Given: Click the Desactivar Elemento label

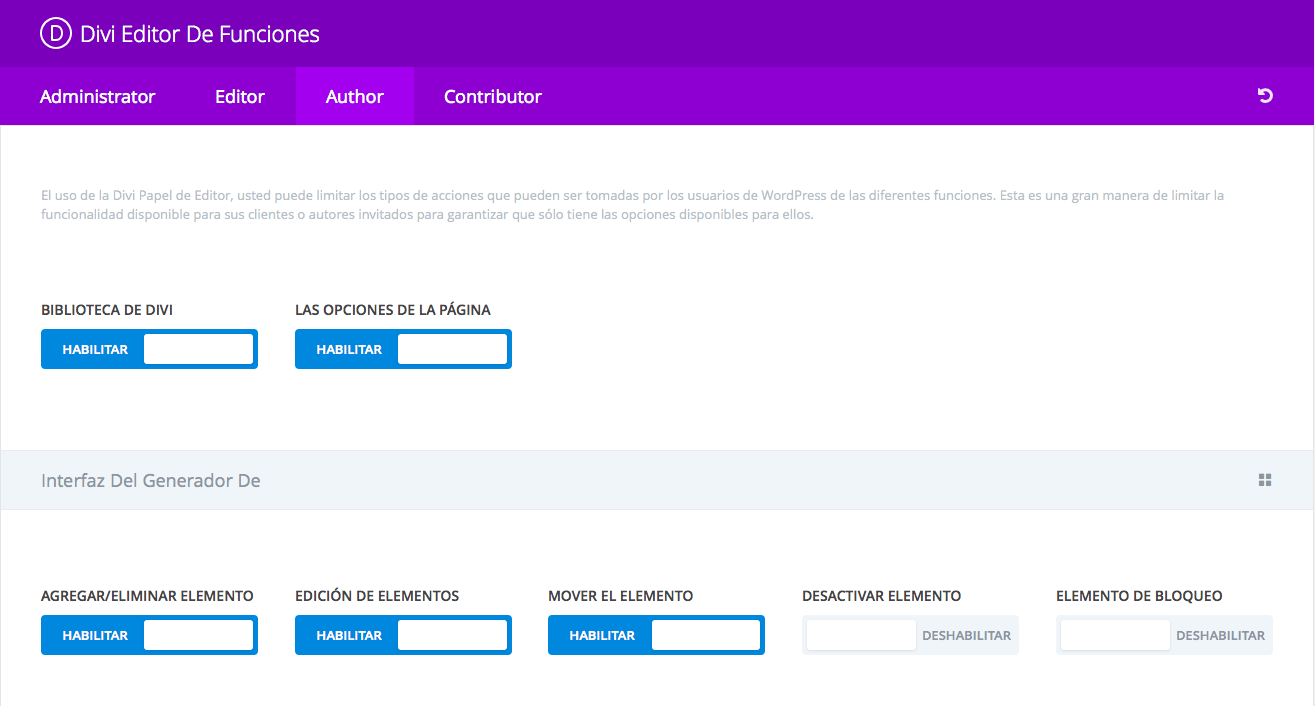Looking at the screenshot, I should tap(881, 596).
